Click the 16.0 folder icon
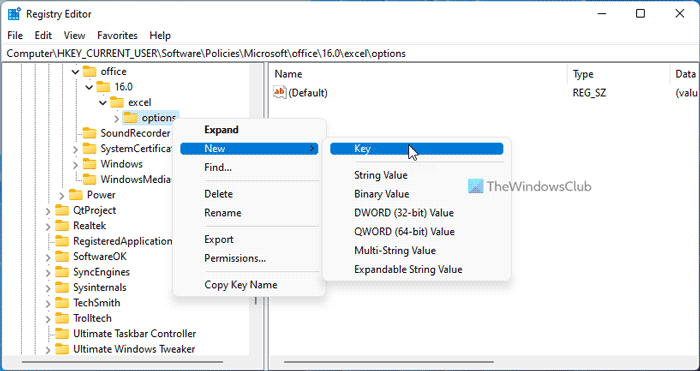 pos(103,87)
